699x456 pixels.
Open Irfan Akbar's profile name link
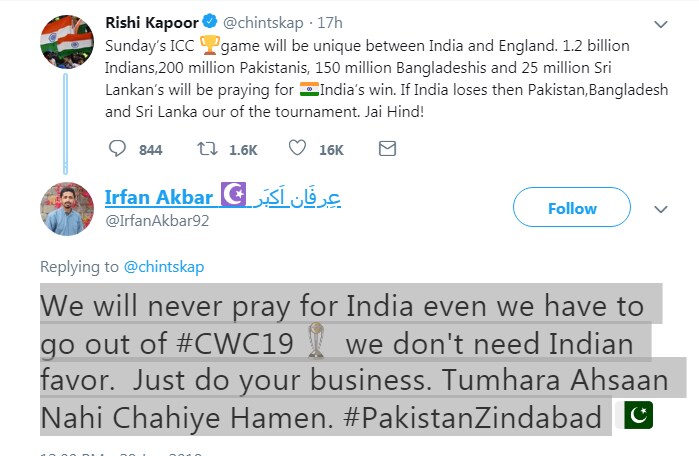point(159,197)
